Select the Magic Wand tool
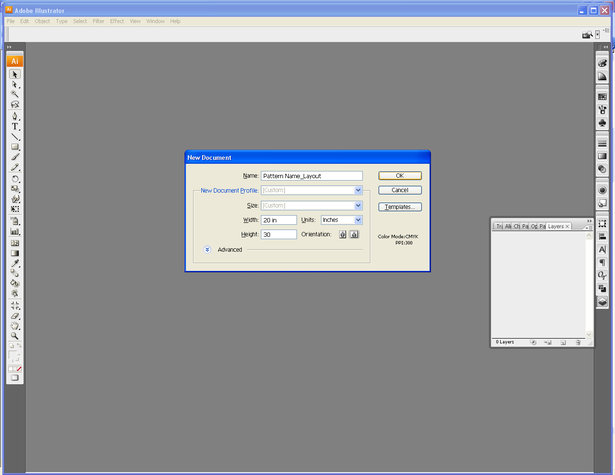The width and height of the screenshot is (615, 475). point(15,94)
